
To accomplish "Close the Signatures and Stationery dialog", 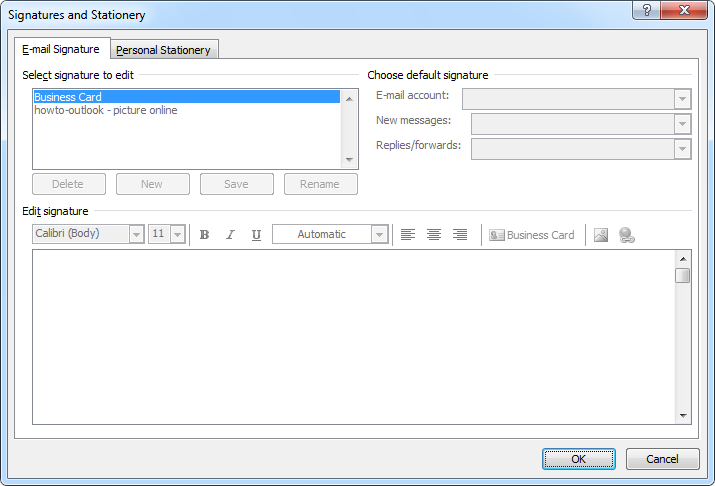I will point(684,10).
